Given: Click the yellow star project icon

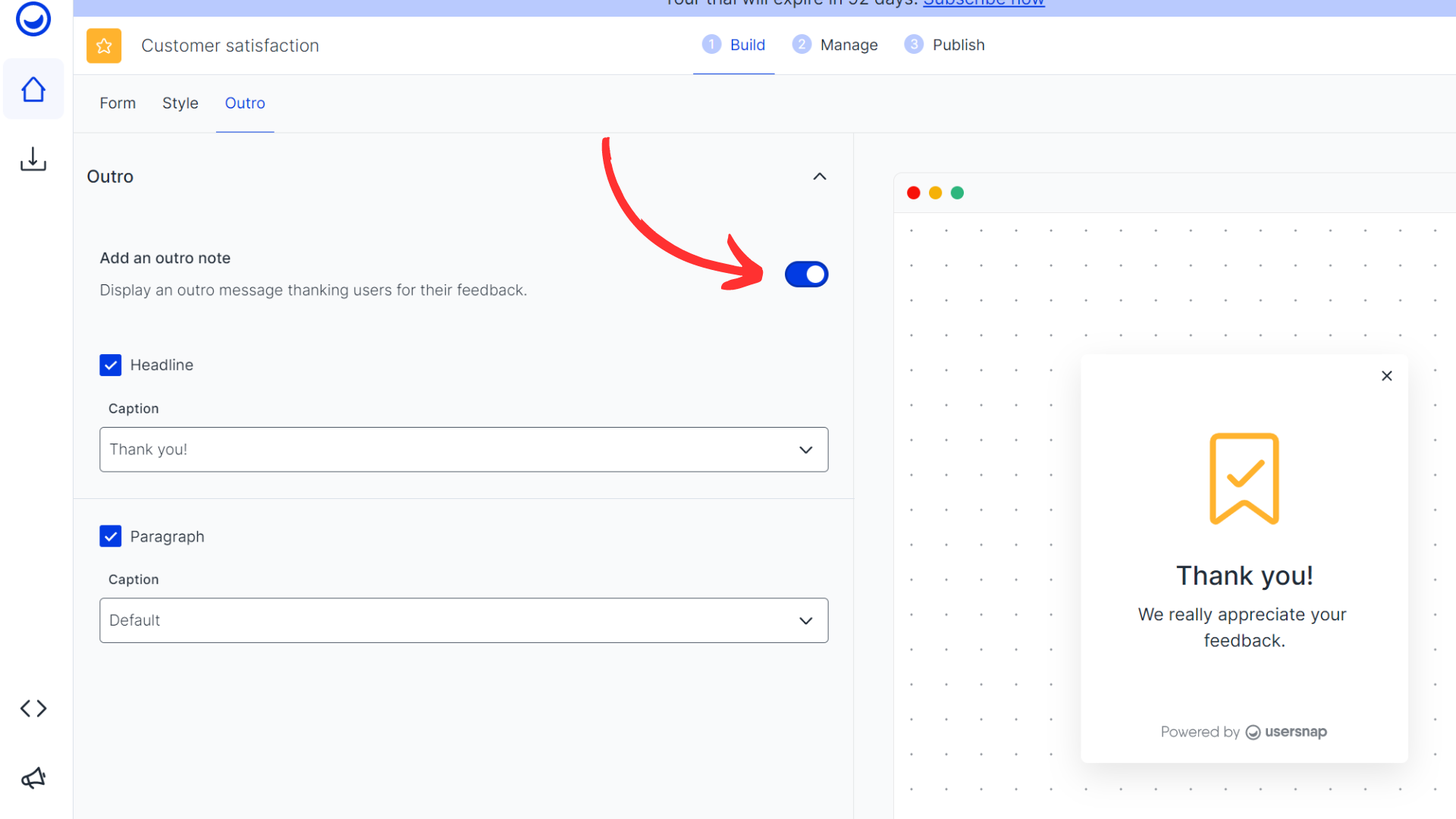Looking at the screenshot, I should 104,45.
